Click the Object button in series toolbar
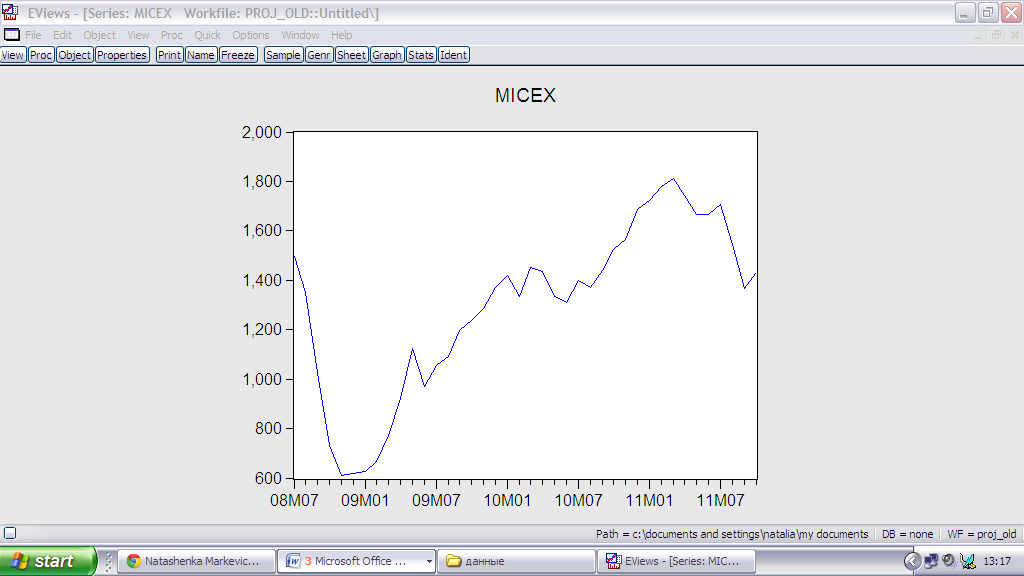The height and width of the screenshot is (576, 1024). [x=74, y=55]
